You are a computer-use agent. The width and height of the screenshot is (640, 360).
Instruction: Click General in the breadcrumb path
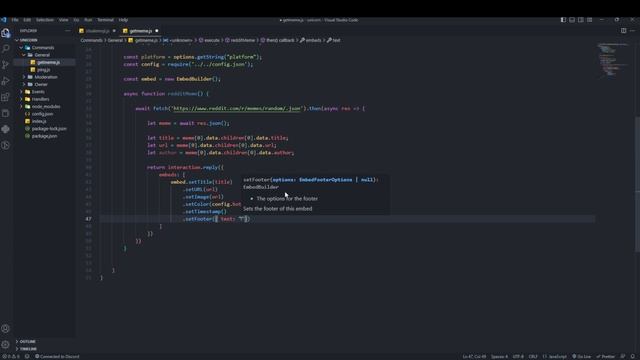[x=115, y=40]
